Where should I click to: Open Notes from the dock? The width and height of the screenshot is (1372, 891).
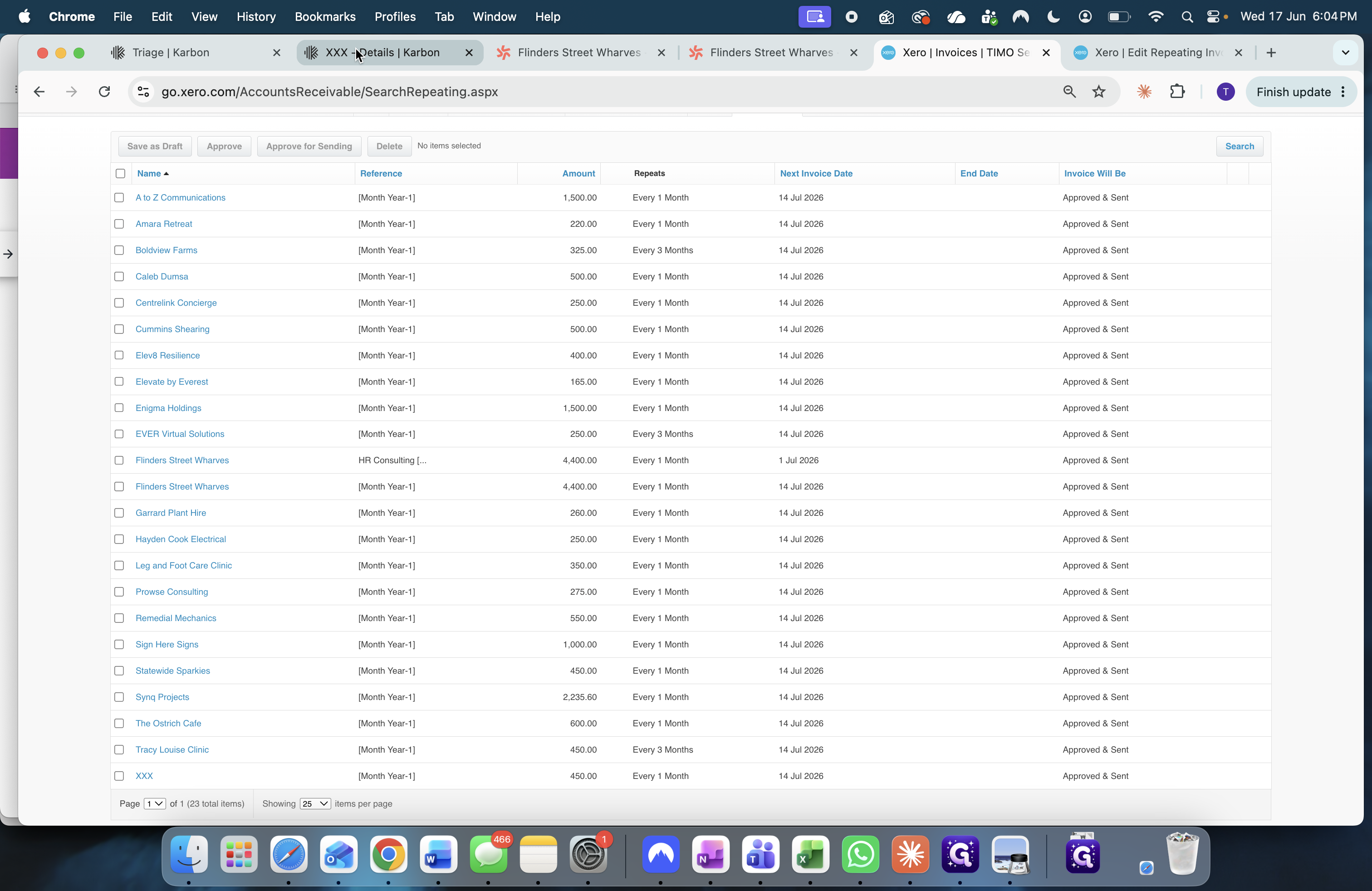(538, 854)
